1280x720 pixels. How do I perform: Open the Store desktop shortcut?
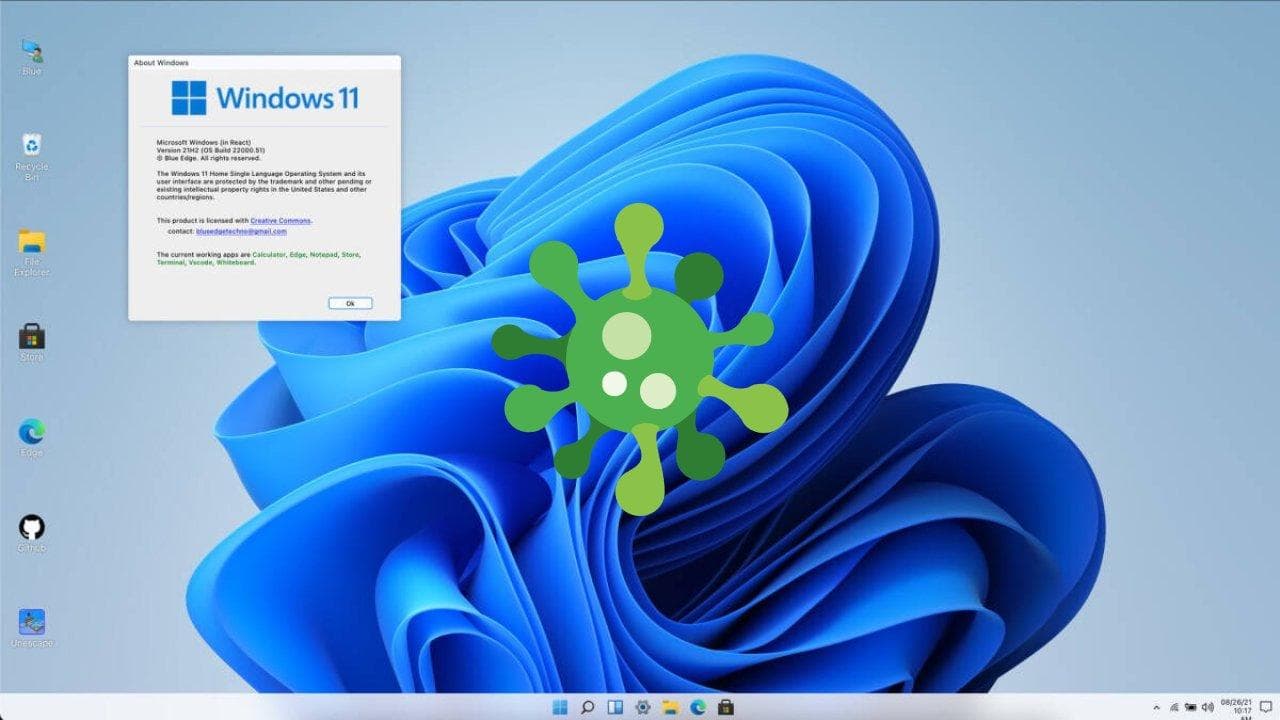(32, 337)
